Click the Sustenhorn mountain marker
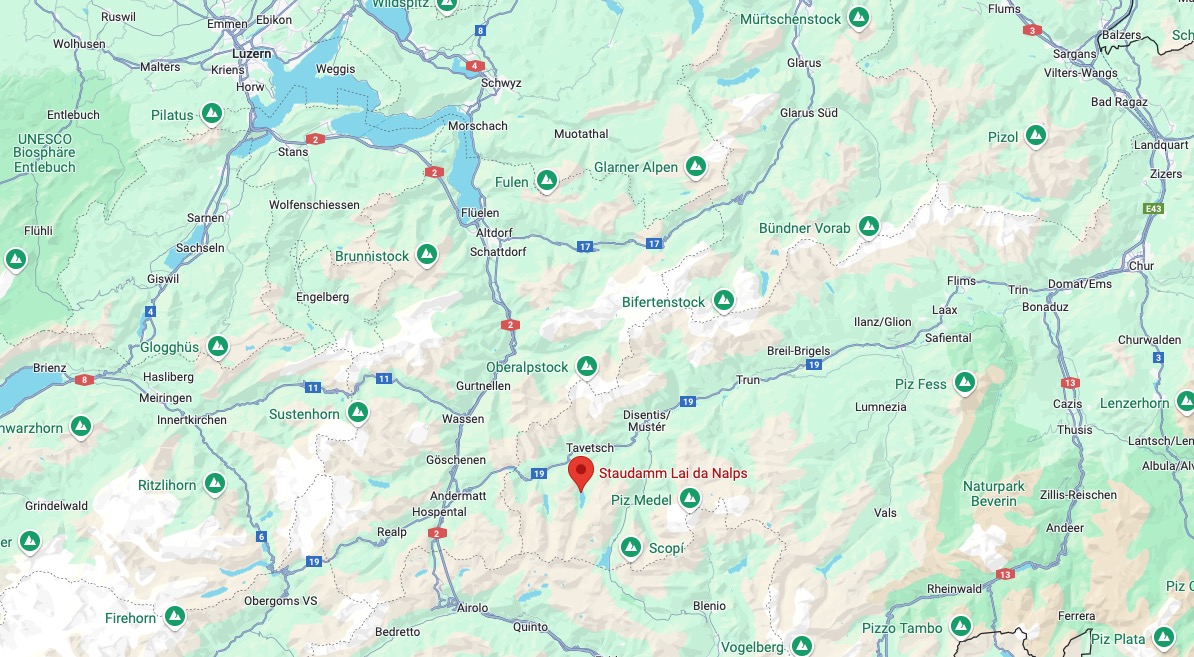 pos(358,413)
